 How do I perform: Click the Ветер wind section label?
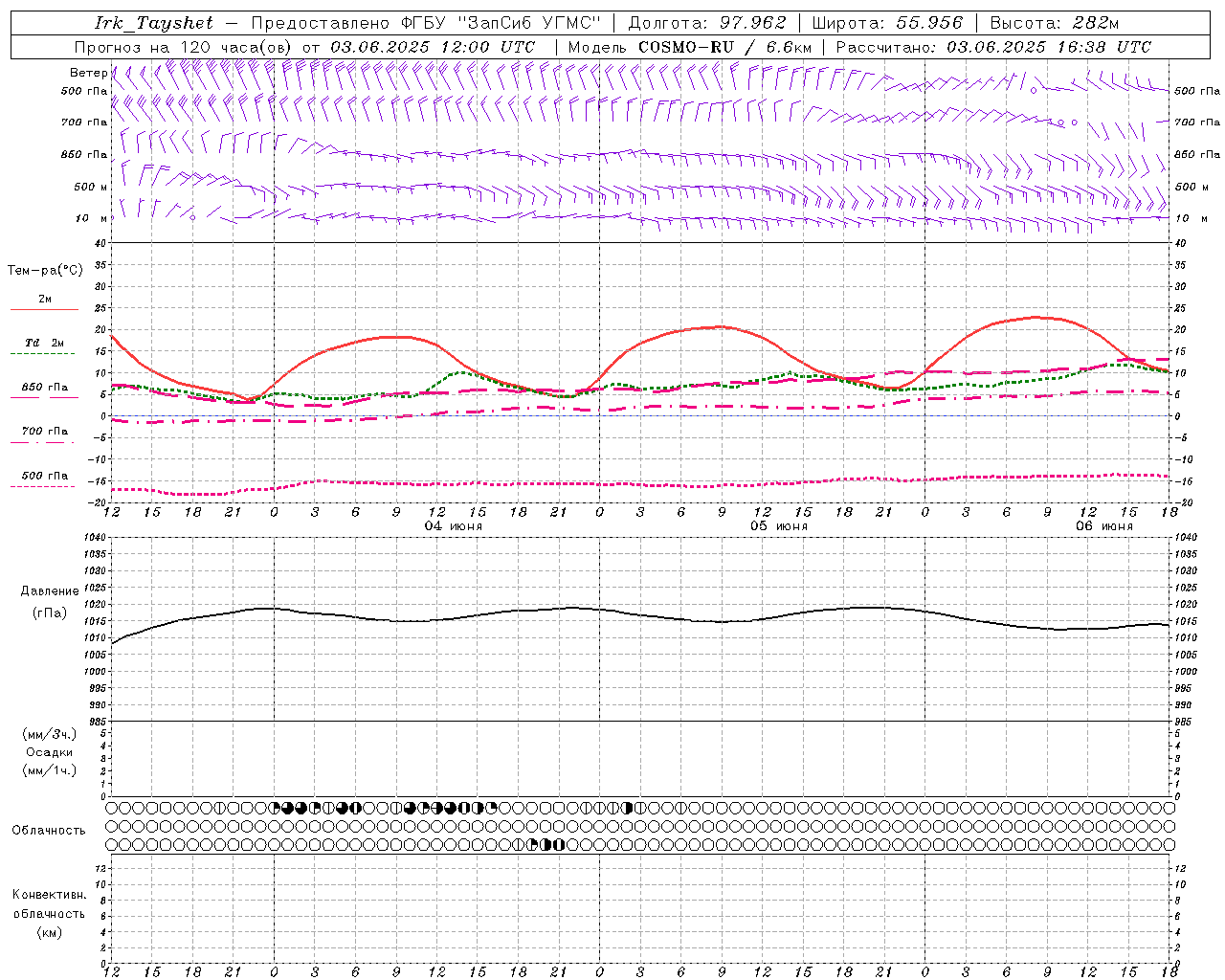click(88, 73)
